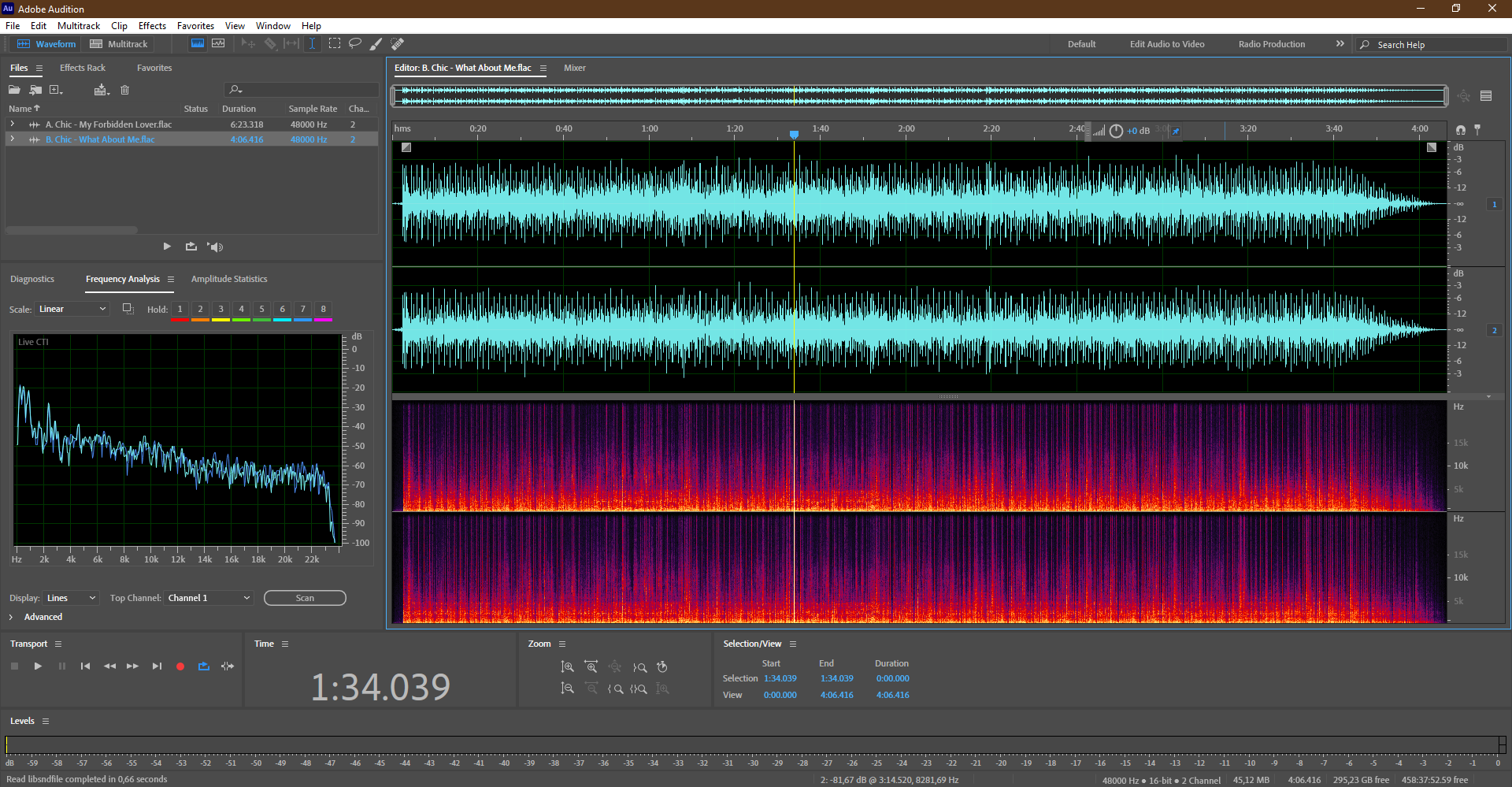Open the Files panel menu icon
The image size is (1512, 787).
(39, 68)
